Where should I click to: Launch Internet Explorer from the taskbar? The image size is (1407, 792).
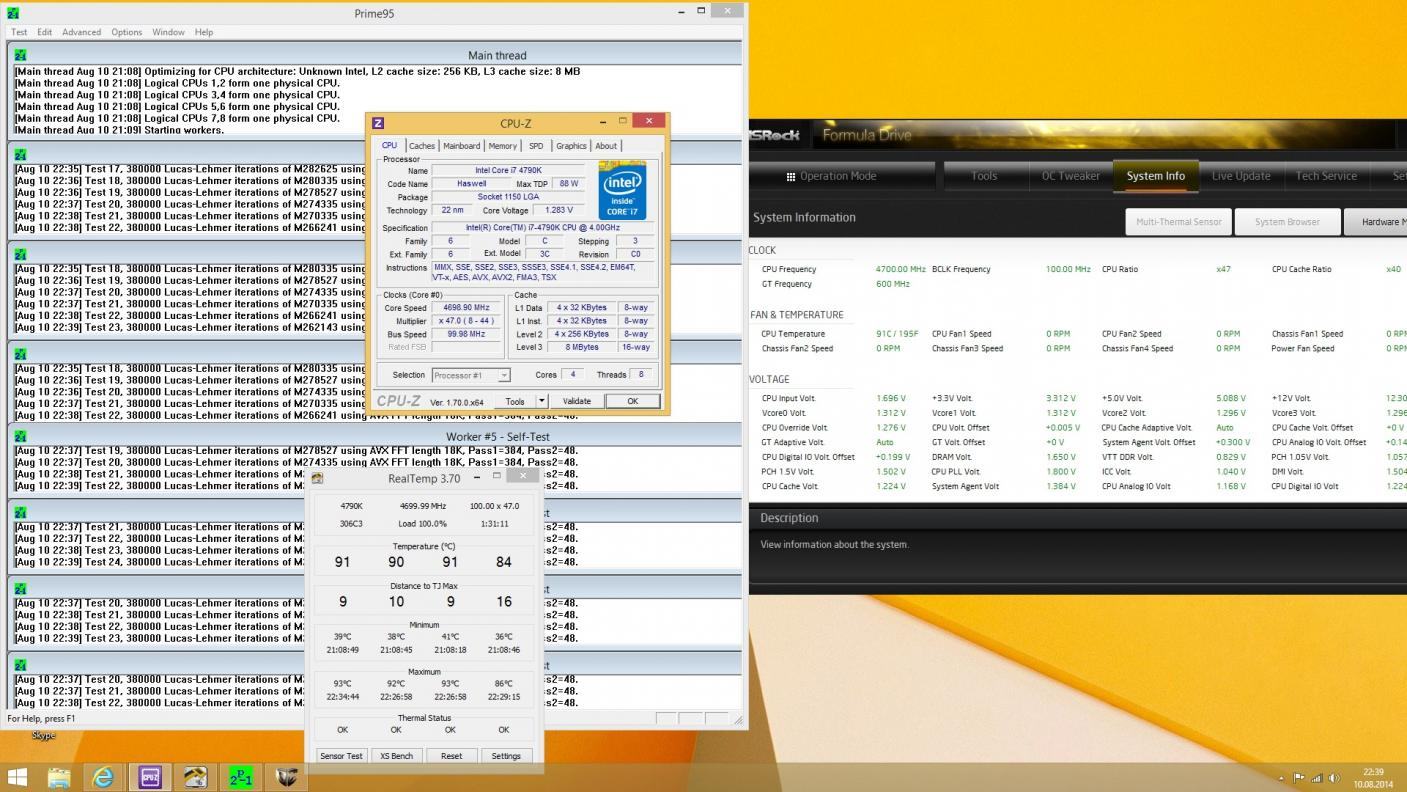(103, 777)
